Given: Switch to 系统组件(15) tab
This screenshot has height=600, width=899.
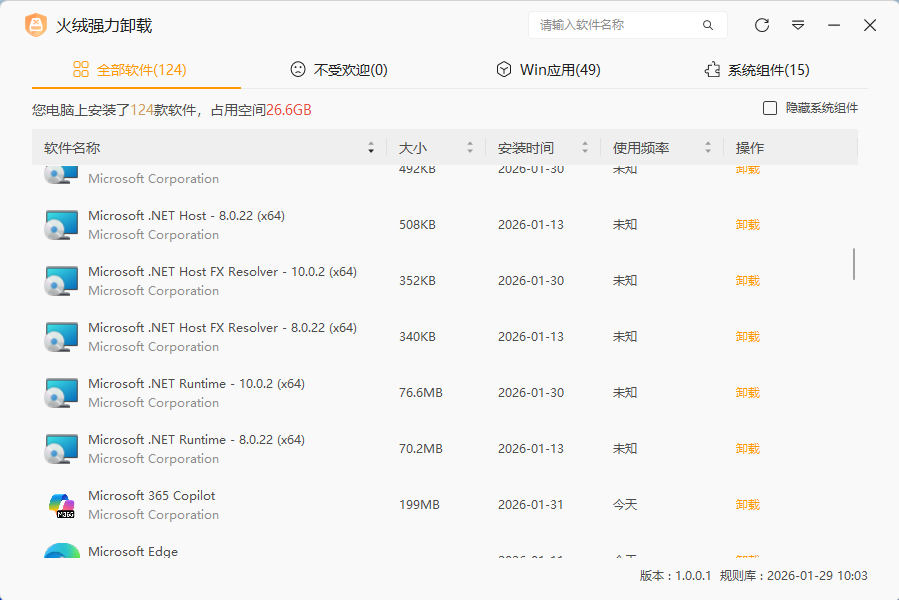Looking at the screenshot, I should [757, 70].
